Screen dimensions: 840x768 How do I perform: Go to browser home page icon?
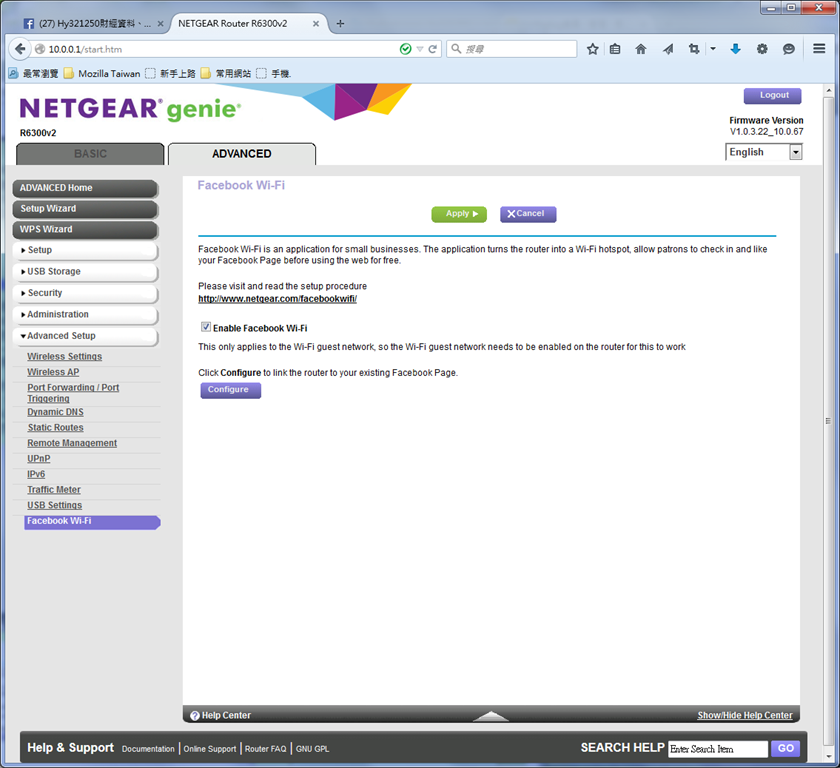641,49
